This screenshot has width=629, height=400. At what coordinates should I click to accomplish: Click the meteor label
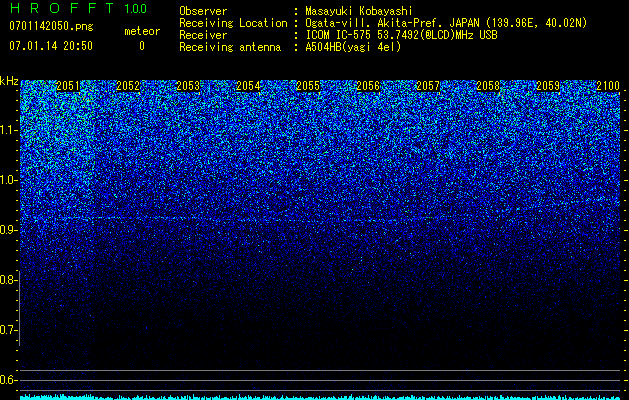coord(142,31)
